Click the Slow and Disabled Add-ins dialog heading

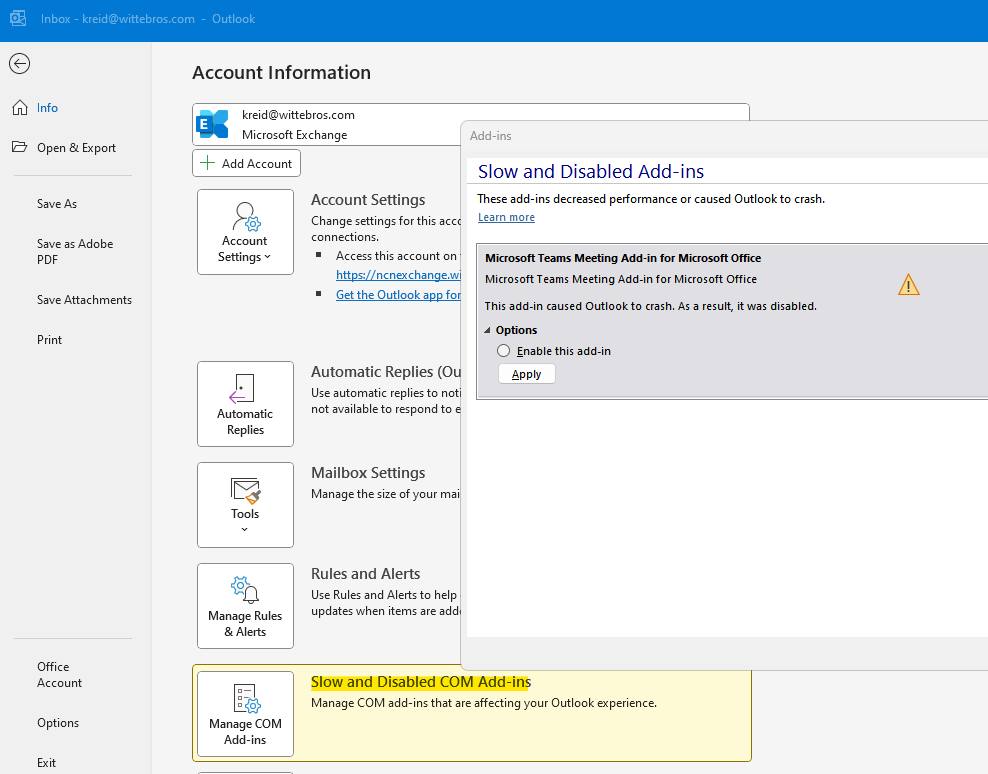pos(591,171)
